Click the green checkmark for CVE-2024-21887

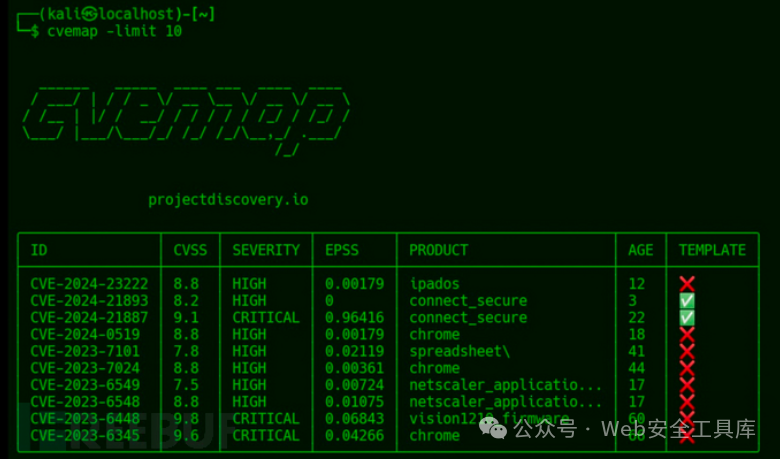click(x=687, y=318)
